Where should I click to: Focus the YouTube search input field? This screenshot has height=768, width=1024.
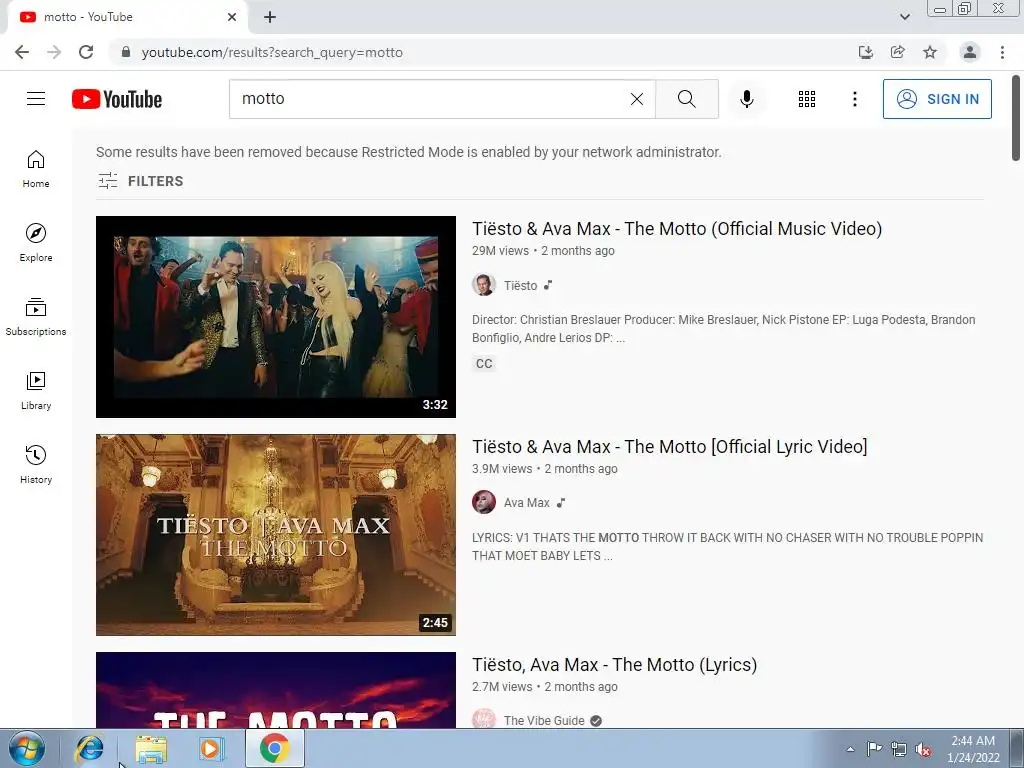[x=431, y=99]
